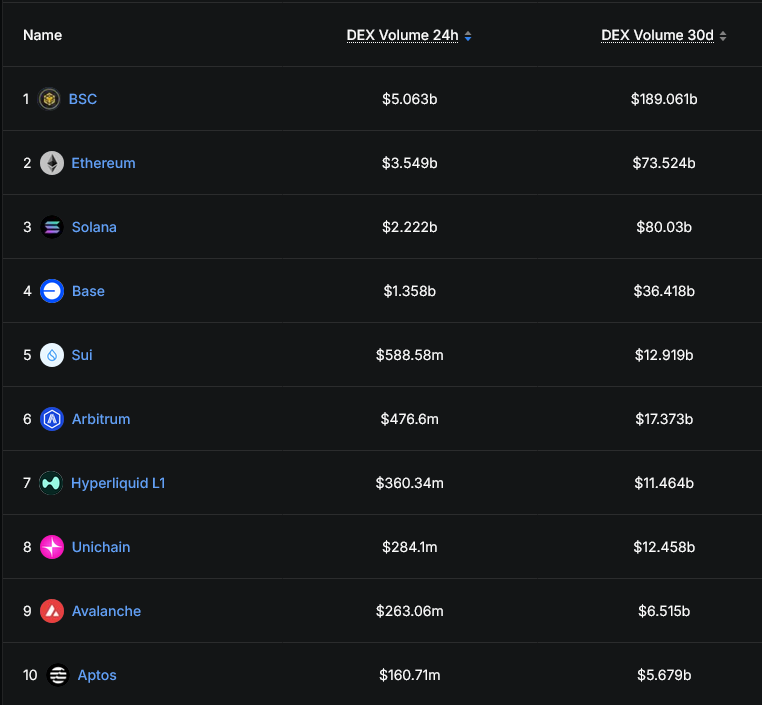Click the BSC chain logo icon
The width and height of the screenshot is (762, 705).
pyautogui.click(x=49, y=99)
